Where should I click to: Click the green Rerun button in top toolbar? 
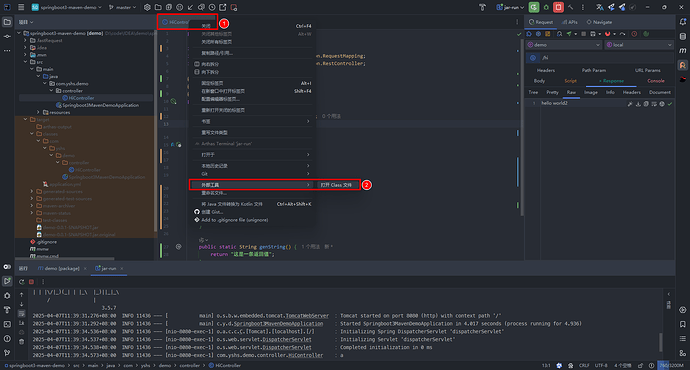tap(534, 7)
